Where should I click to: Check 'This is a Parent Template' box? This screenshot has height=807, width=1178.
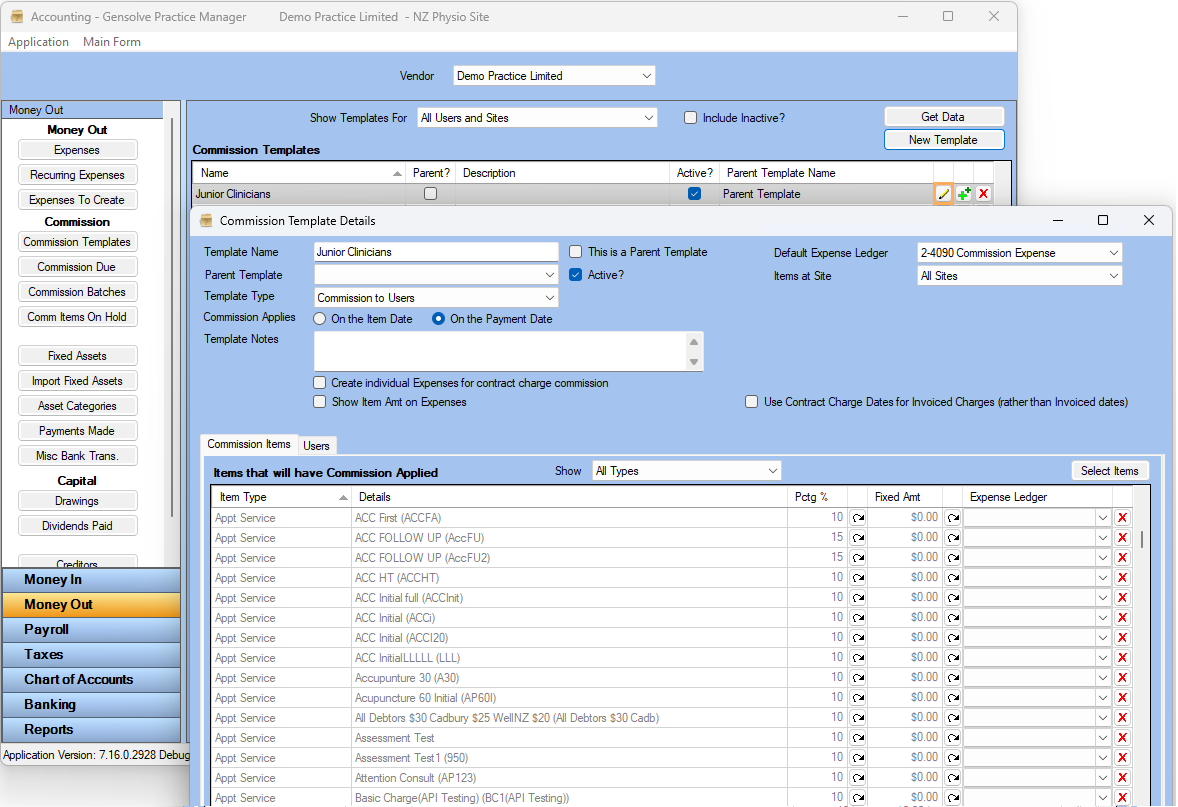pyautogui.click(x=576, y=252)
